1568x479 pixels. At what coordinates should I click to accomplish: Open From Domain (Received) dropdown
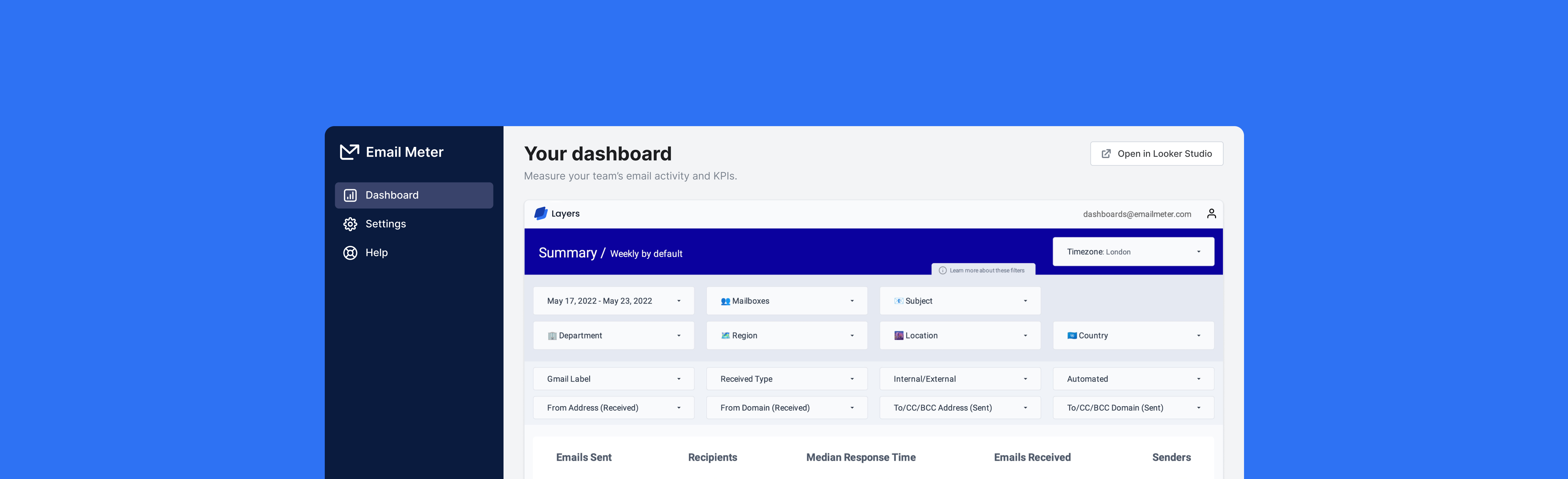click(787, 408)
